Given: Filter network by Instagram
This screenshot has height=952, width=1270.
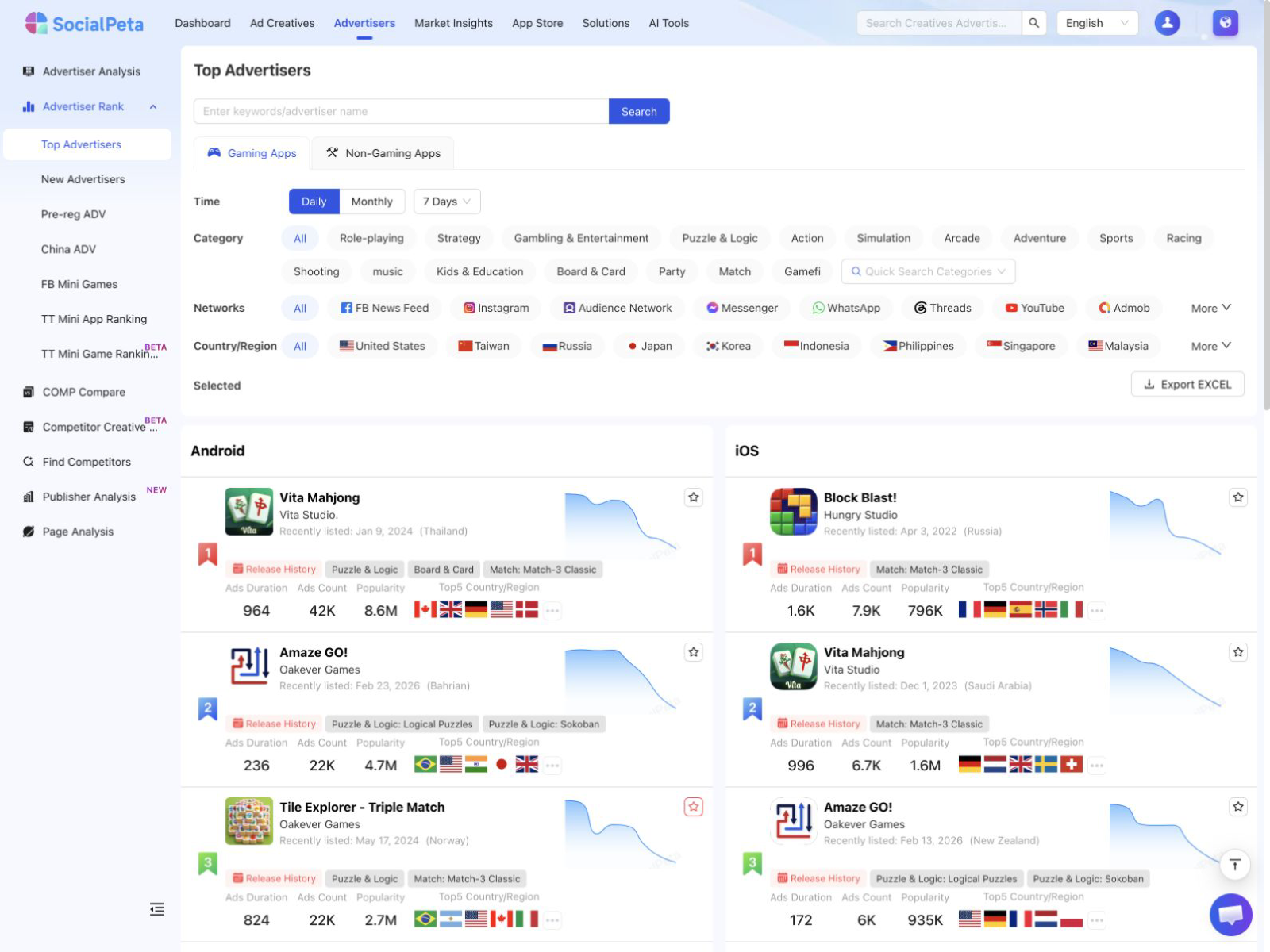Looking at the screenshot, I should (x=496, y=308).
